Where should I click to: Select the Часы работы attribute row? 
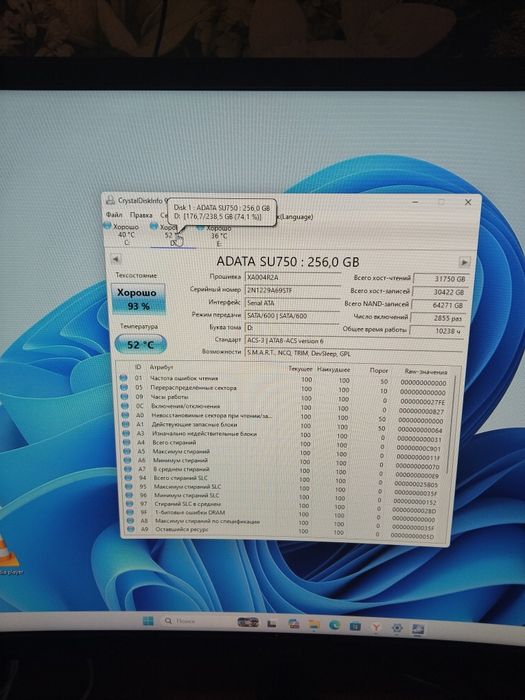click(x=283, y=399)
